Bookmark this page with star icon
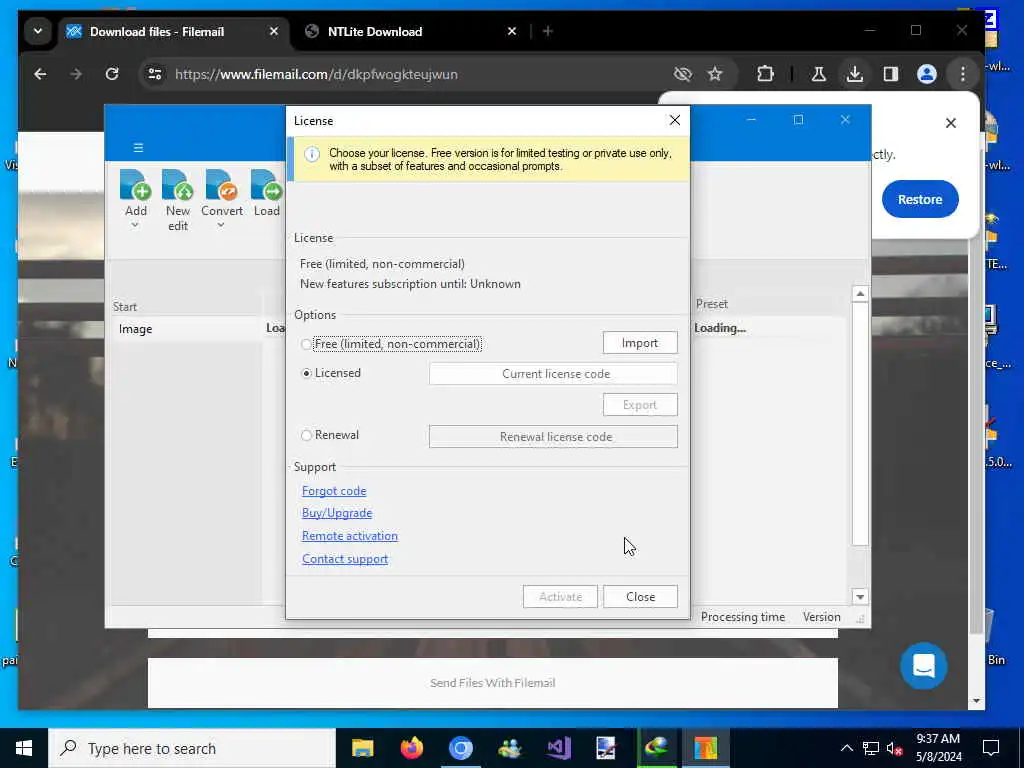Viewport: 1024px width, 768px height. click(715, 74)
